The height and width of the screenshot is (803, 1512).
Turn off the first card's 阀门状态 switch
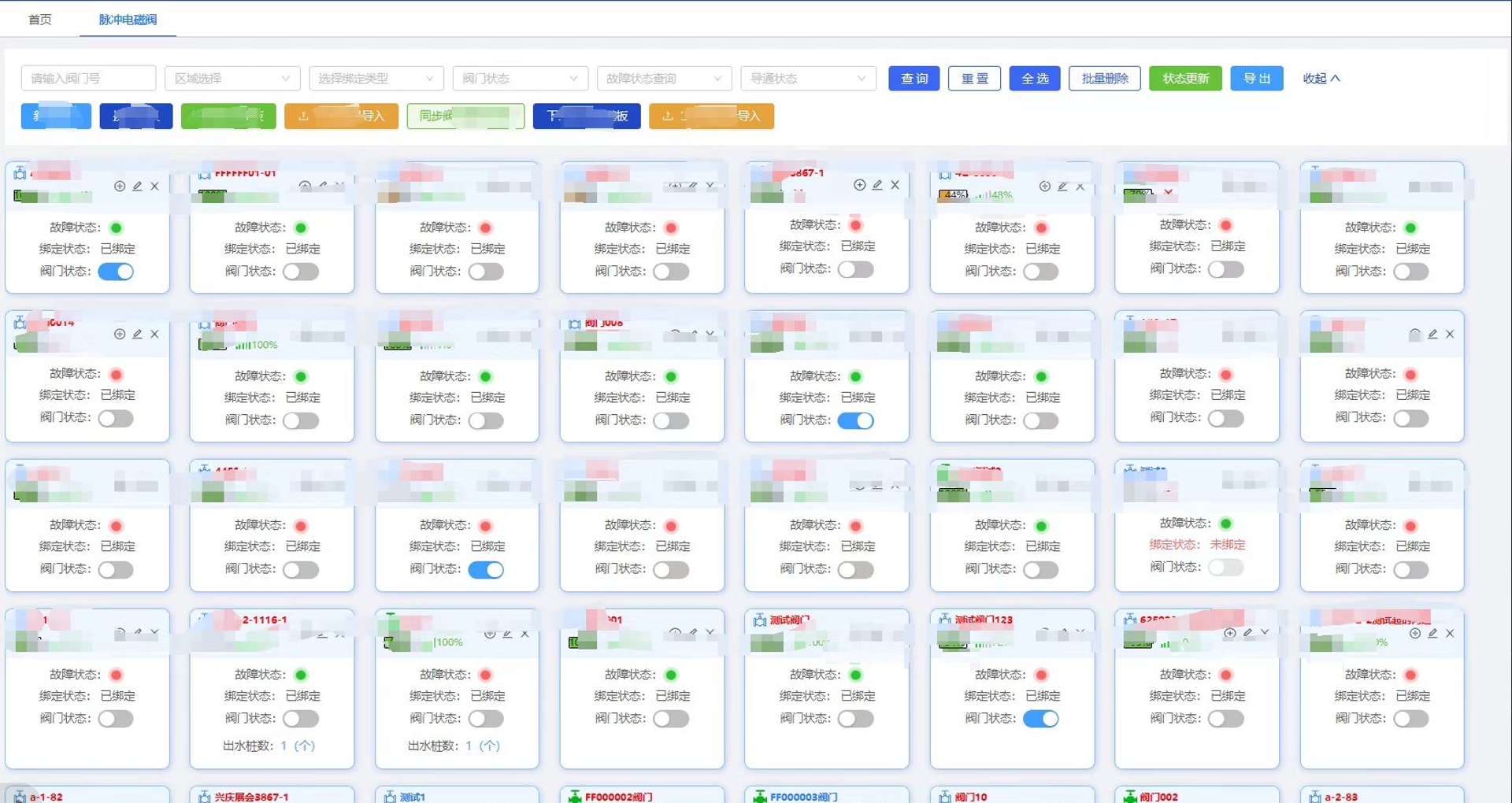click(116, 272)
